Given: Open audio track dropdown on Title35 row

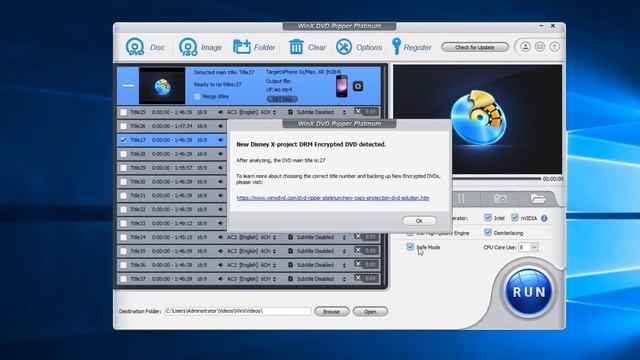Looking at the screenshot, I should click(274, 251).
